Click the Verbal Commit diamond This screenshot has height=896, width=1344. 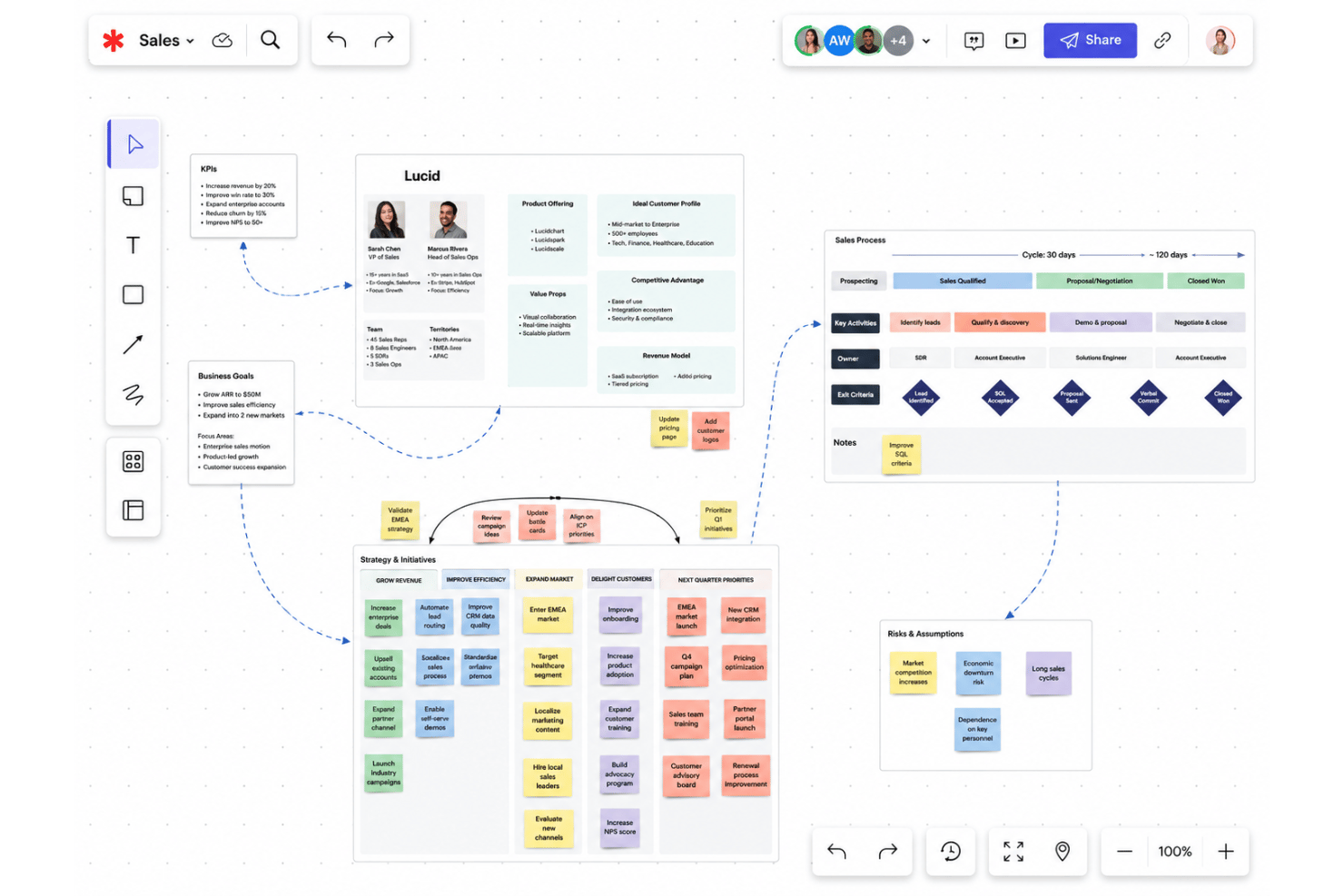(x=1149, y=398)
